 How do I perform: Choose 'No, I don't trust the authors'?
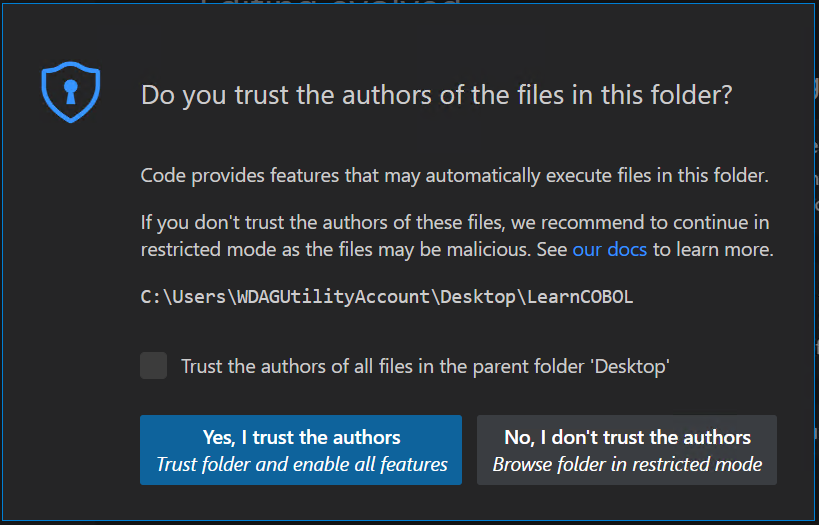click(627, 450)
